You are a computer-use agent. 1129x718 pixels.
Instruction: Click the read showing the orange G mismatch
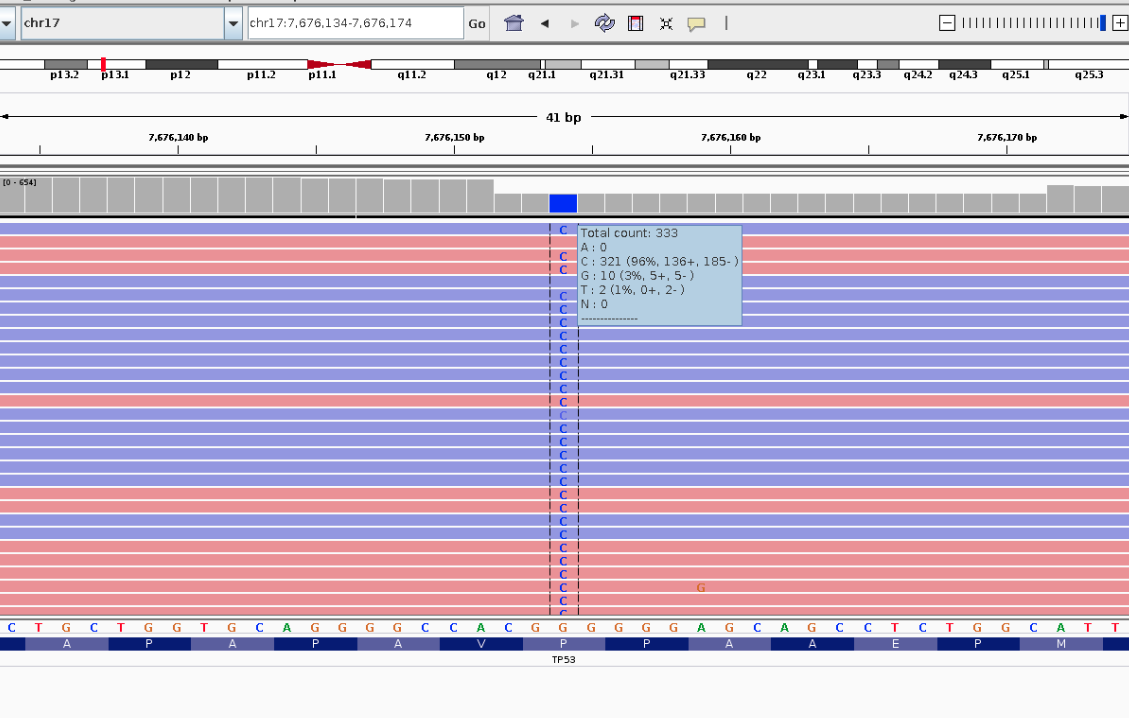point(700,588)
